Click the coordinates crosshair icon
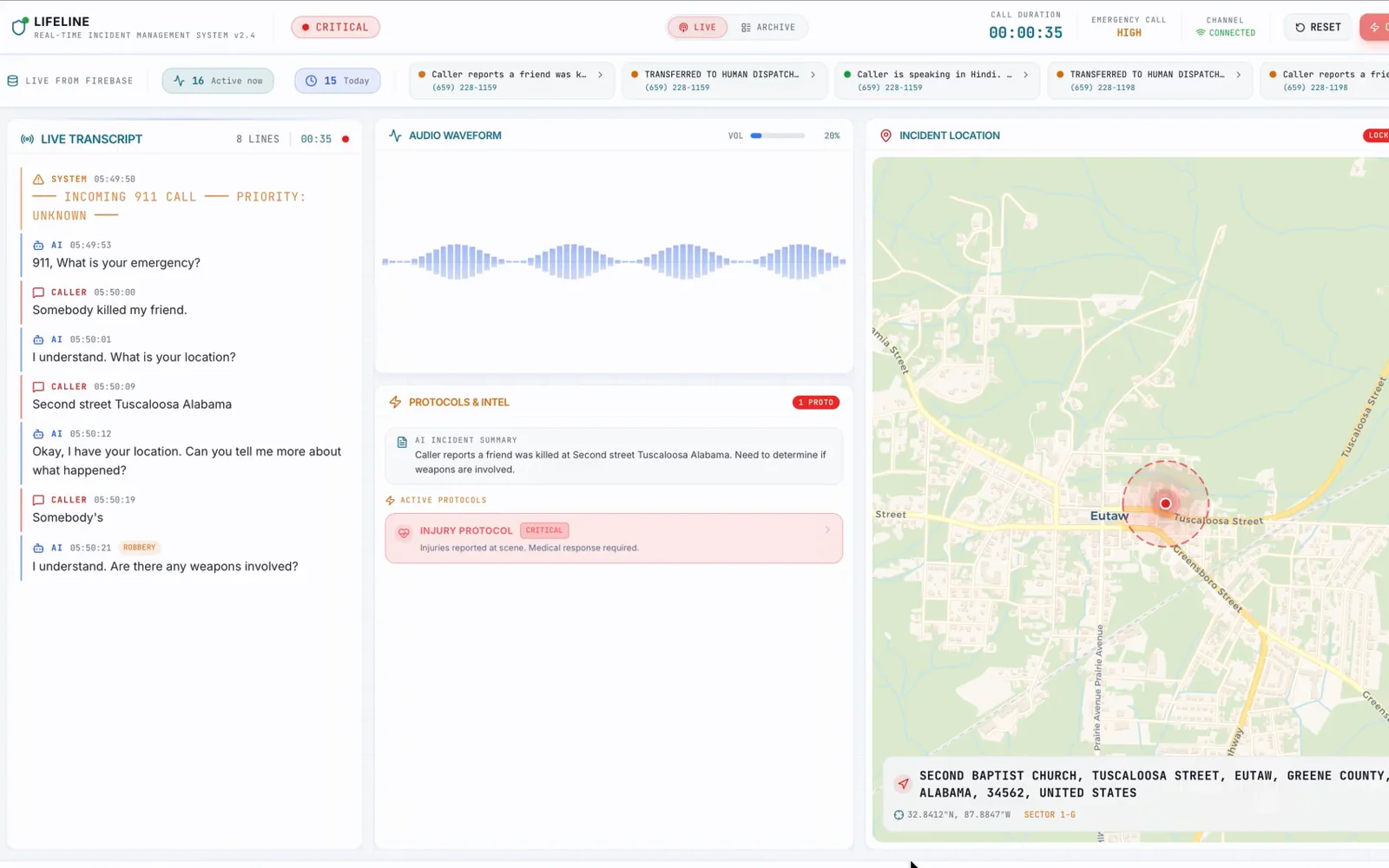 [x=899, y=814]
